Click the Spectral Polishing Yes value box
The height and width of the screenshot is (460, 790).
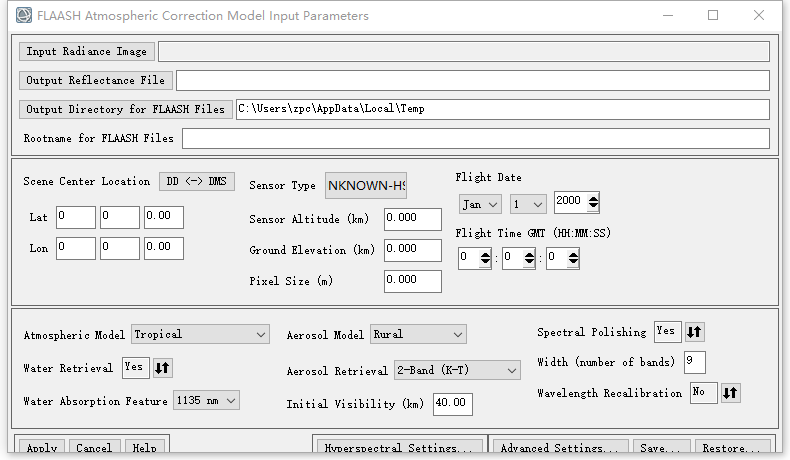[668, 332]
